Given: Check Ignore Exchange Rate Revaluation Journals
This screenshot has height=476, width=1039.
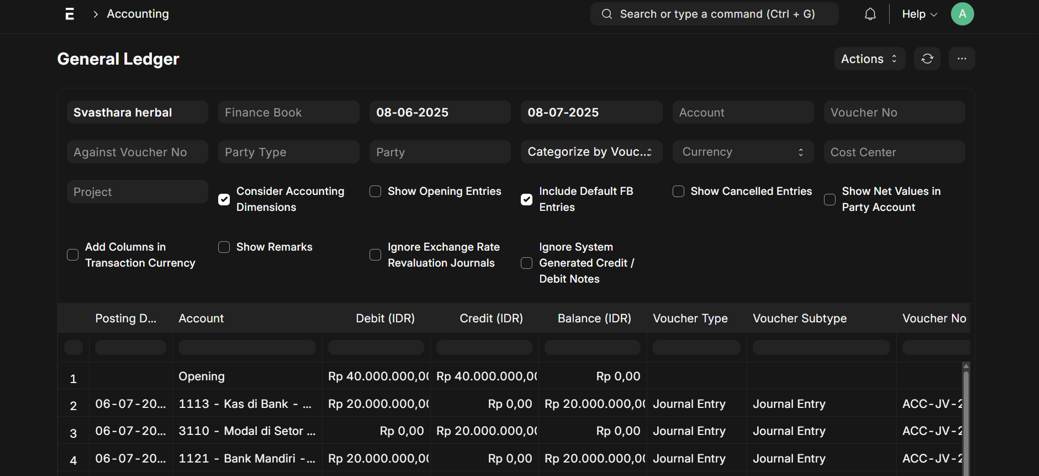Looking at the screenshot, I should pyautogui.click(x=375, y=255).
